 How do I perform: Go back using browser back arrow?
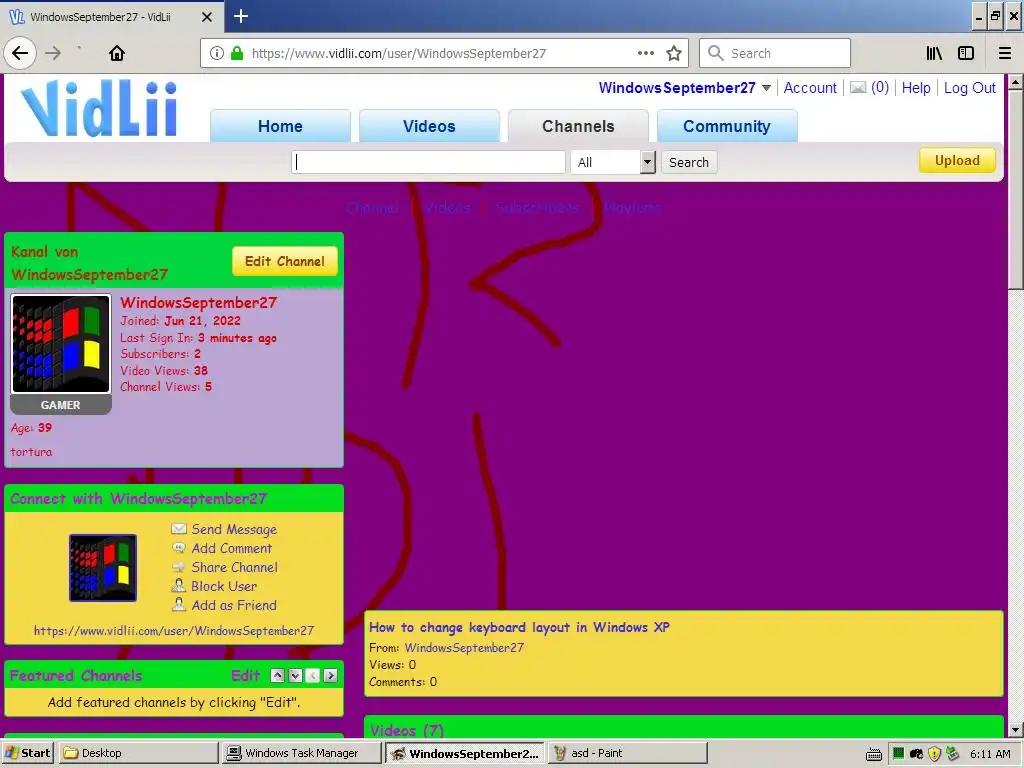pos(20,53)
